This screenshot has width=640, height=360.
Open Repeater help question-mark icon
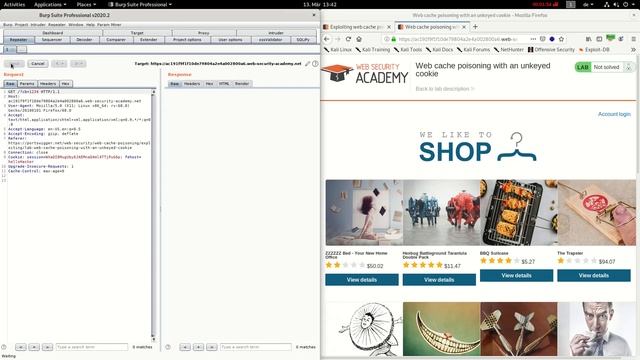315,64
